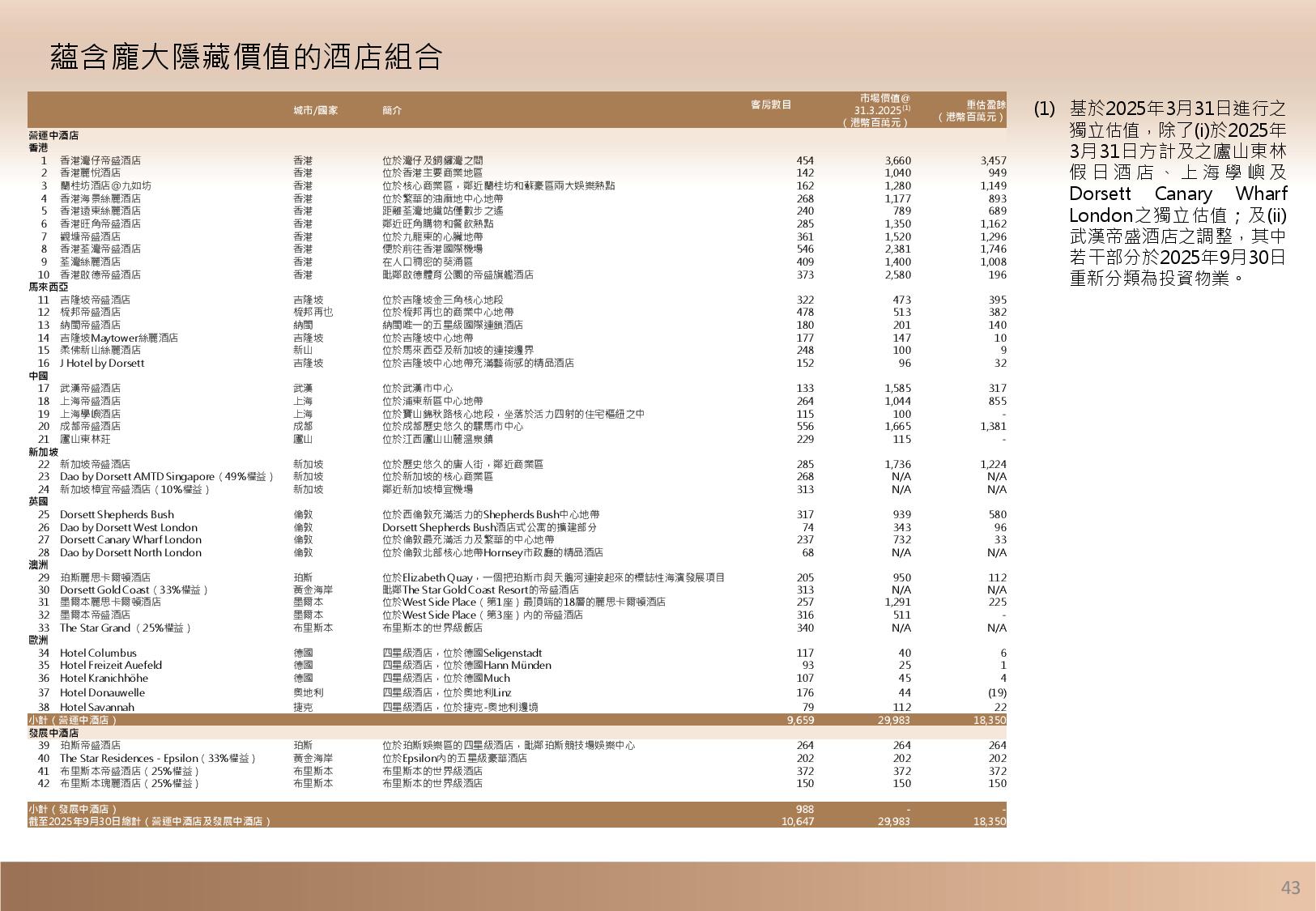Select J Hotel by Dorsett row
This screenshot has width=1316, height=911.
coord(102,363)
